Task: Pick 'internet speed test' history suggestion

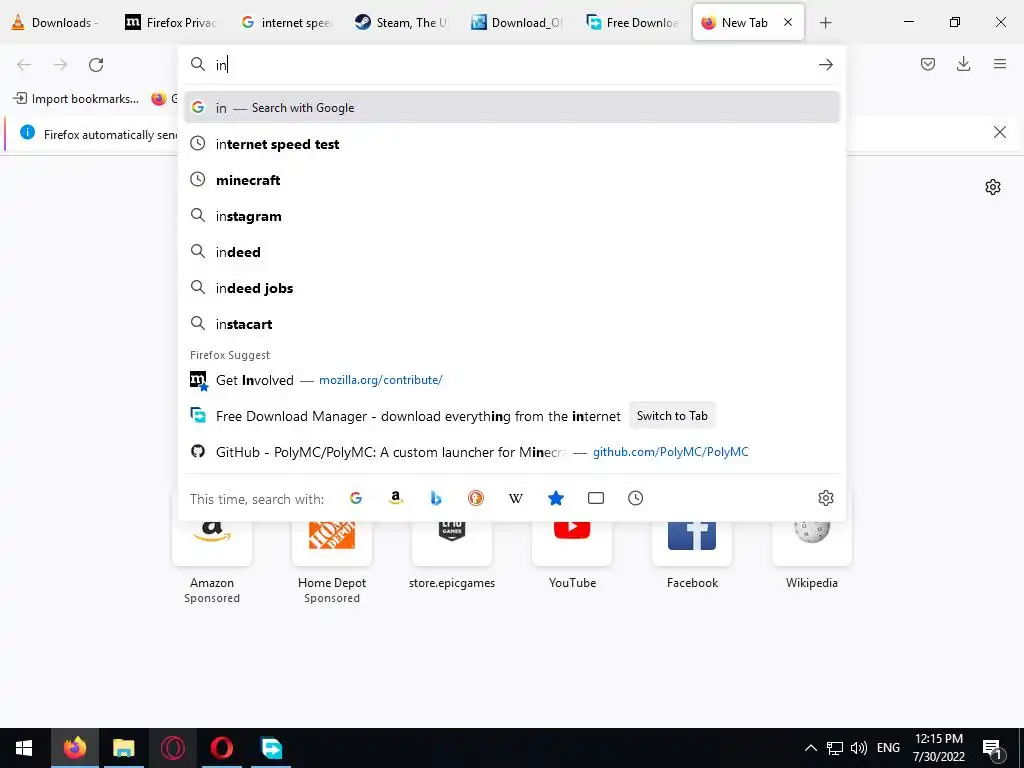Action: point(511,144)
